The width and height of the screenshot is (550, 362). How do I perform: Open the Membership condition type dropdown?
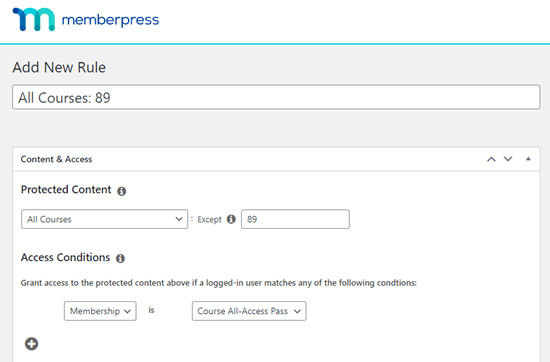[x=100, y=311]
